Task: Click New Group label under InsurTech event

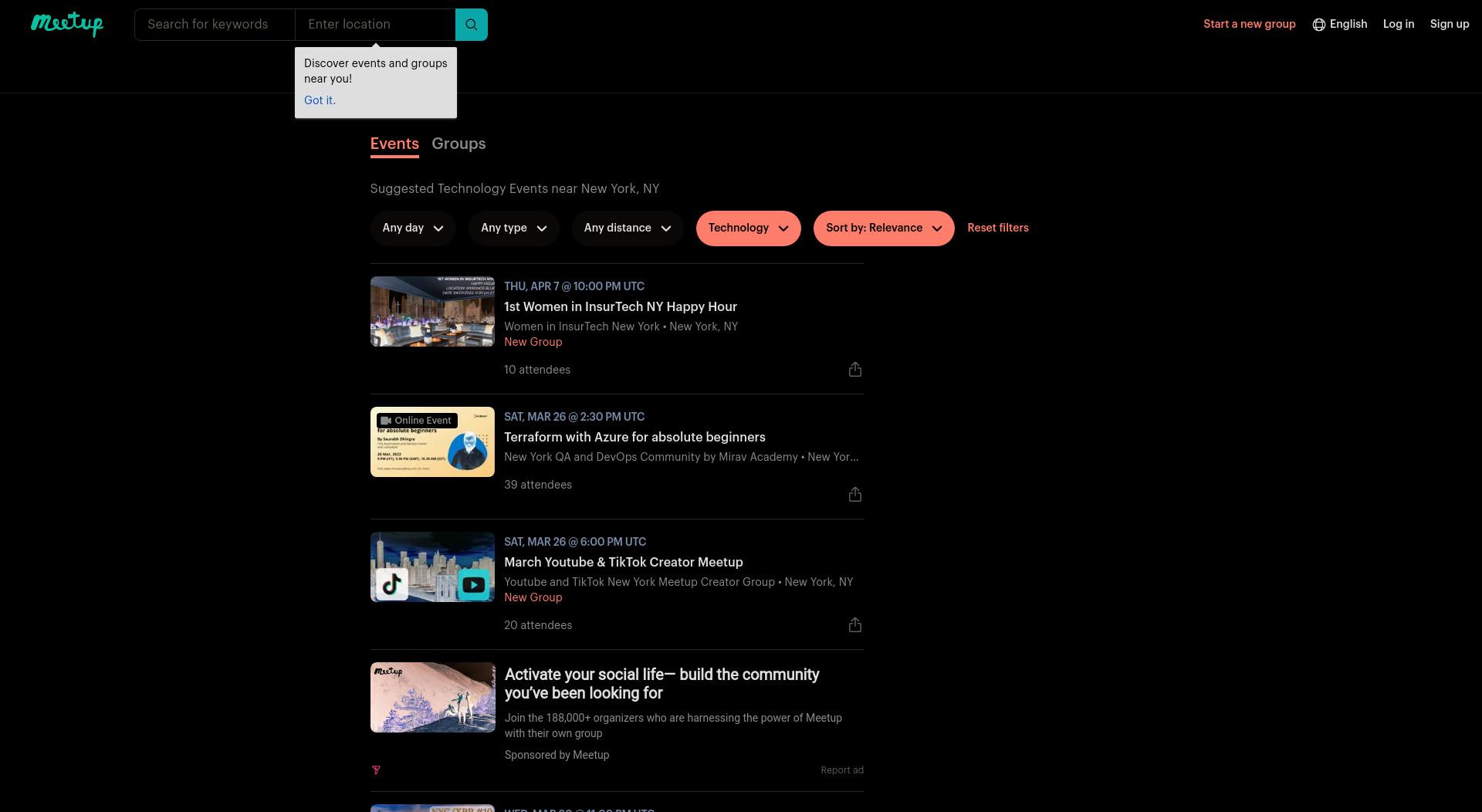Action: (533, 343)
